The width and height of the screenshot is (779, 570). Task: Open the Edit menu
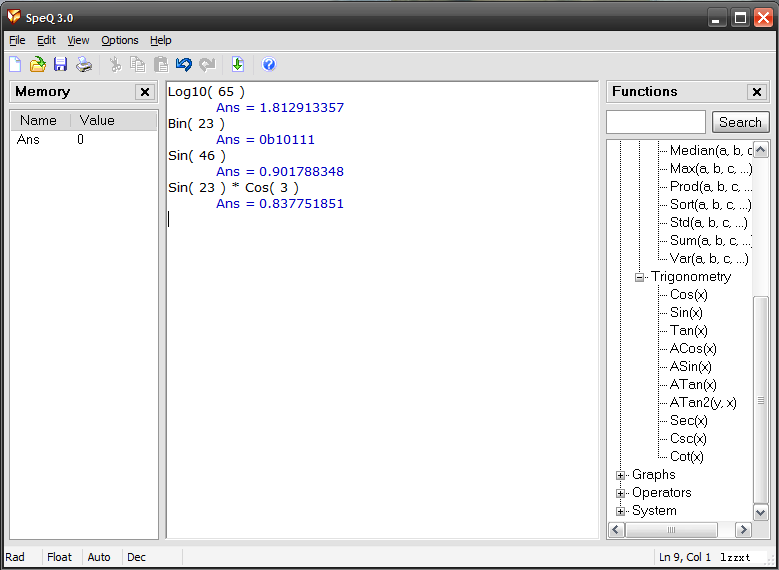[x=47, y=40]
